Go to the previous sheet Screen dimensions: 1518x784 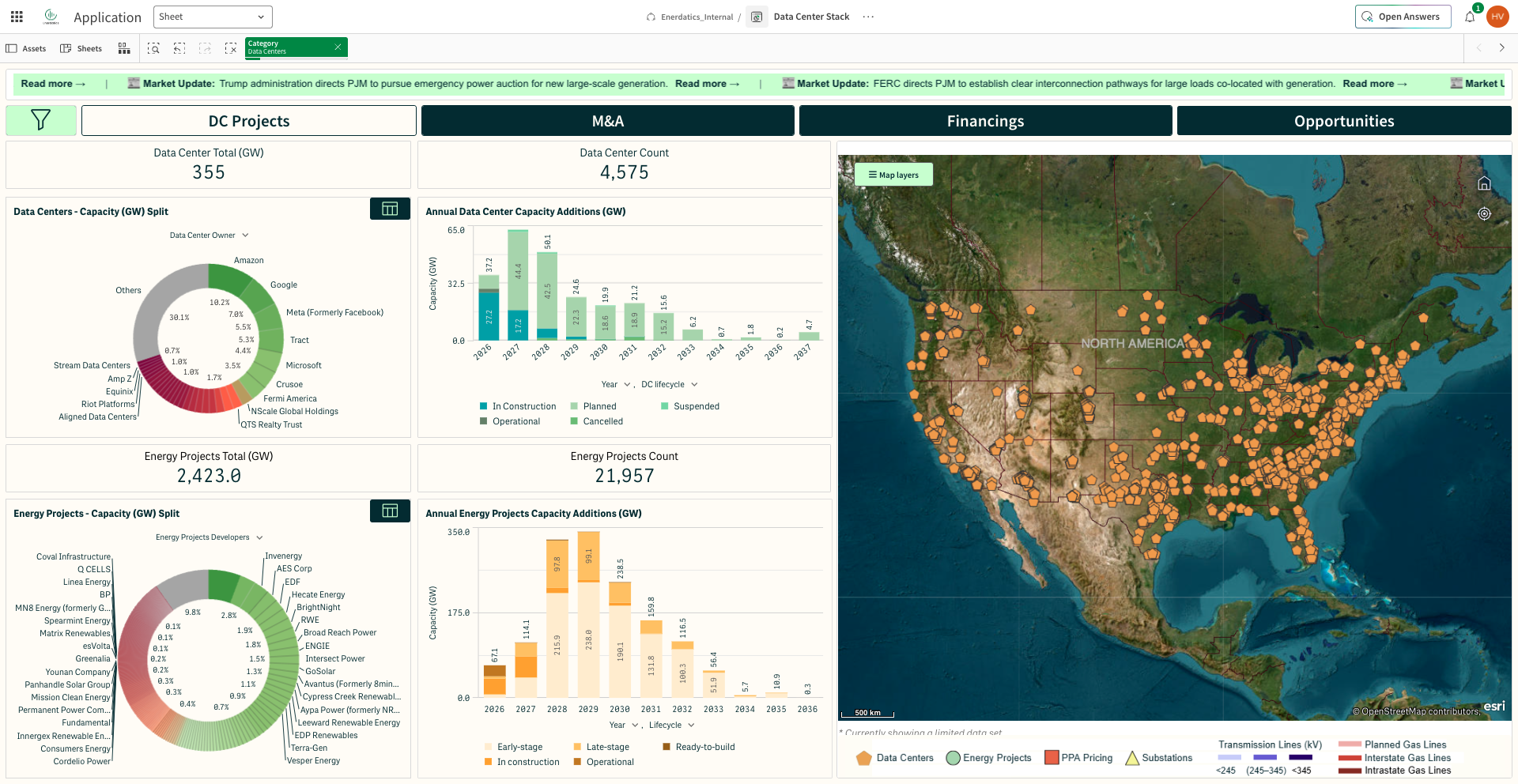coord(1478,48)
